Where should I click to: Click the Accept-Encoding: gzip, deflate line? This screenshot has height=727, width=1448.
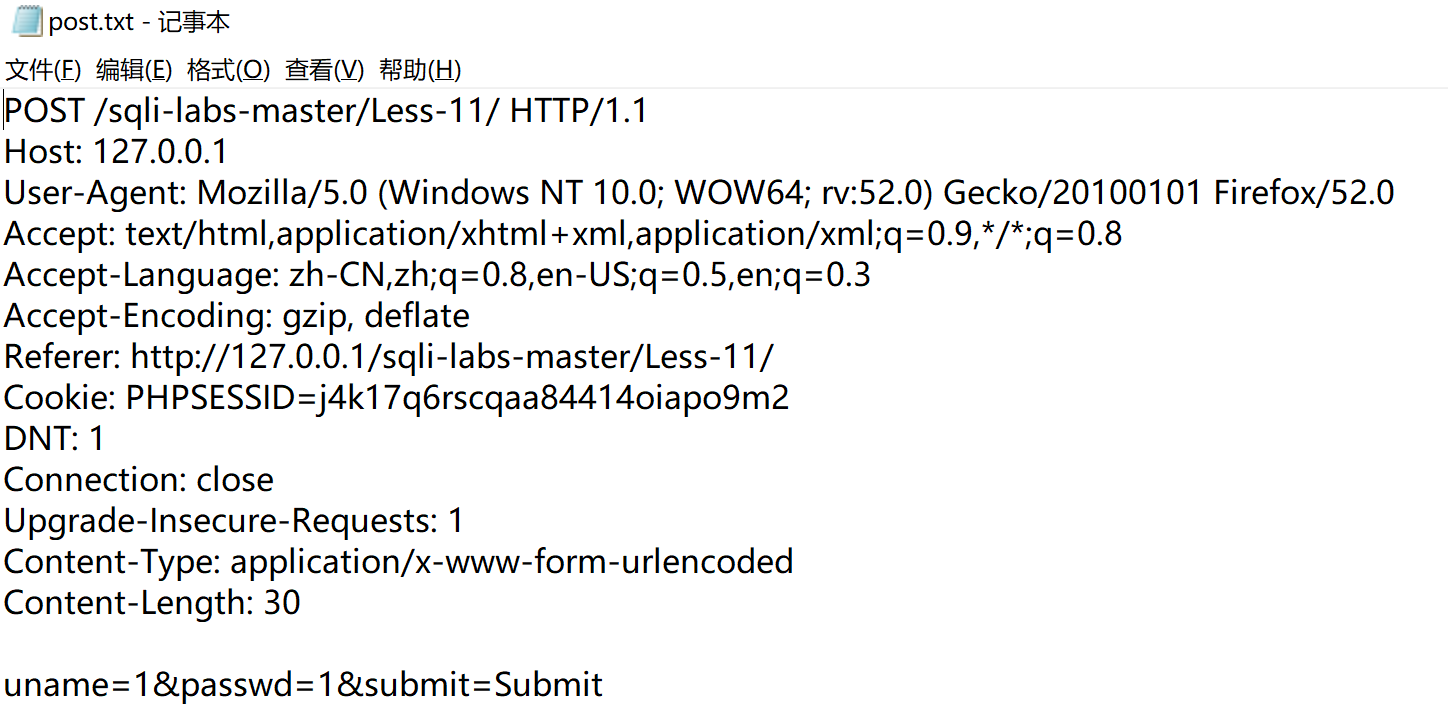point(237,316)
